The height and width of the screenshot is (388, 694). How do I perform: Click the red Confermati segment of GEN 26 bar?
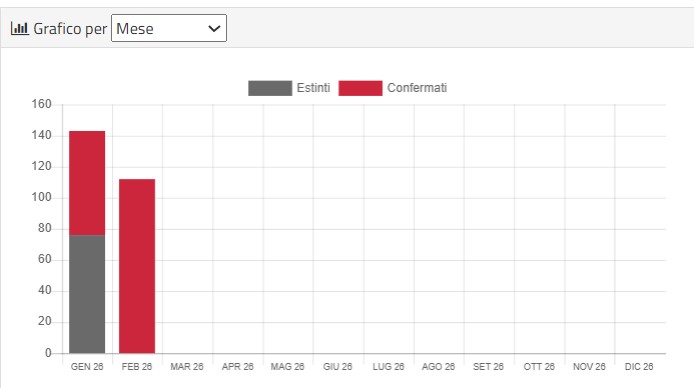87,183
